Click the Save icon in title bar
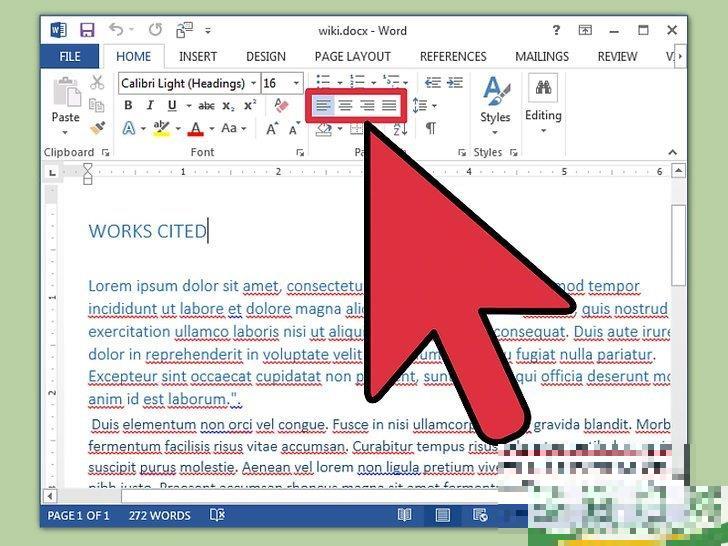Image resolution: width=728 pixels, height=546 pixels. point(87,30)
